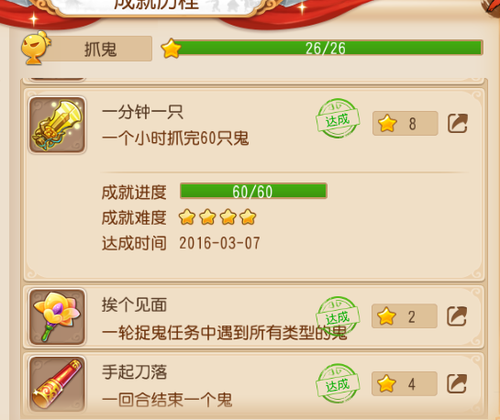Screen dimensions: 500x420
Task: Click the golden trophy mascot icon
Action: (x=36, y=47)
